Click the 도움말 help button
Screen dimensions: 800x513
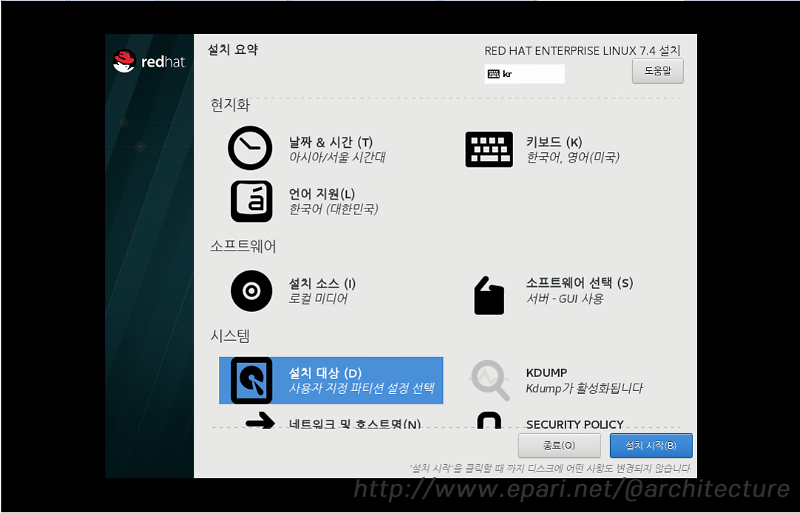[x=658, y=71]
